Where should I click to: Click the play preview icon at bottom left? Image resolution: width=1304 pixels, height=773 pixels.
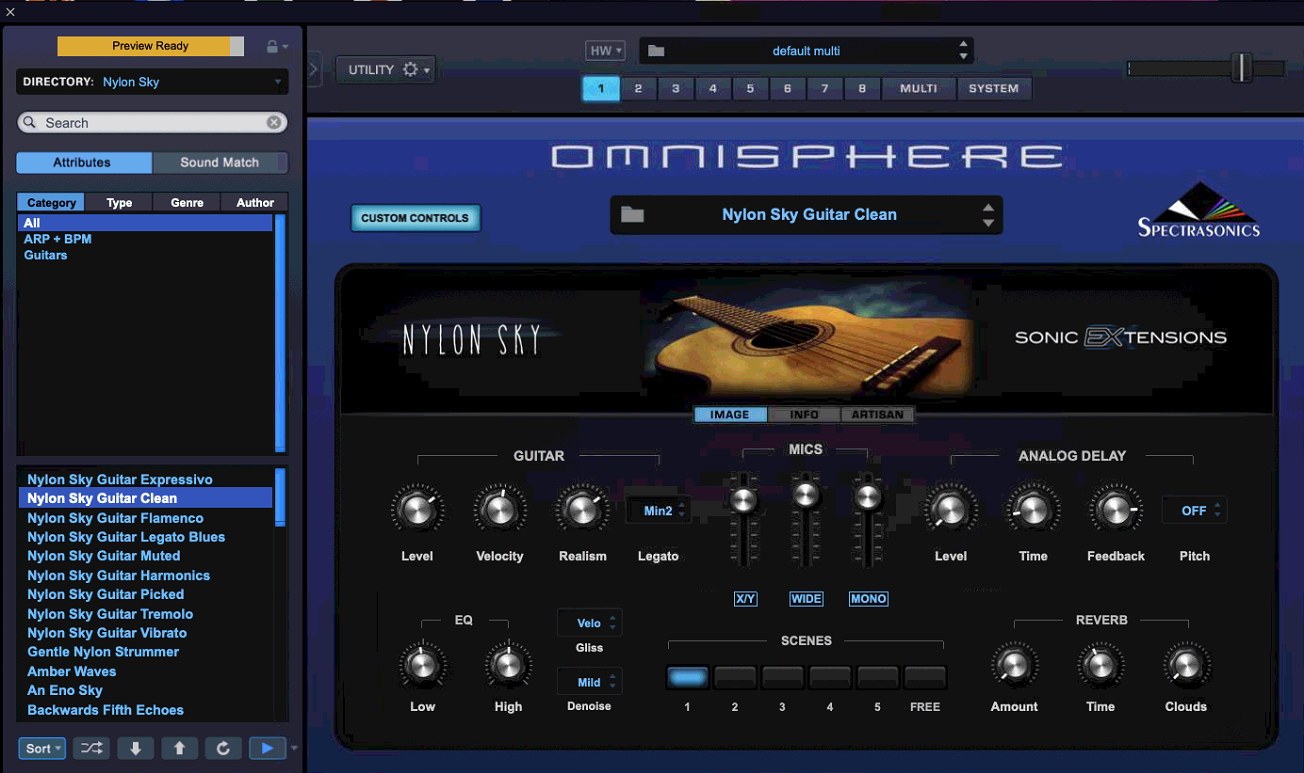[x=265, y=748]
